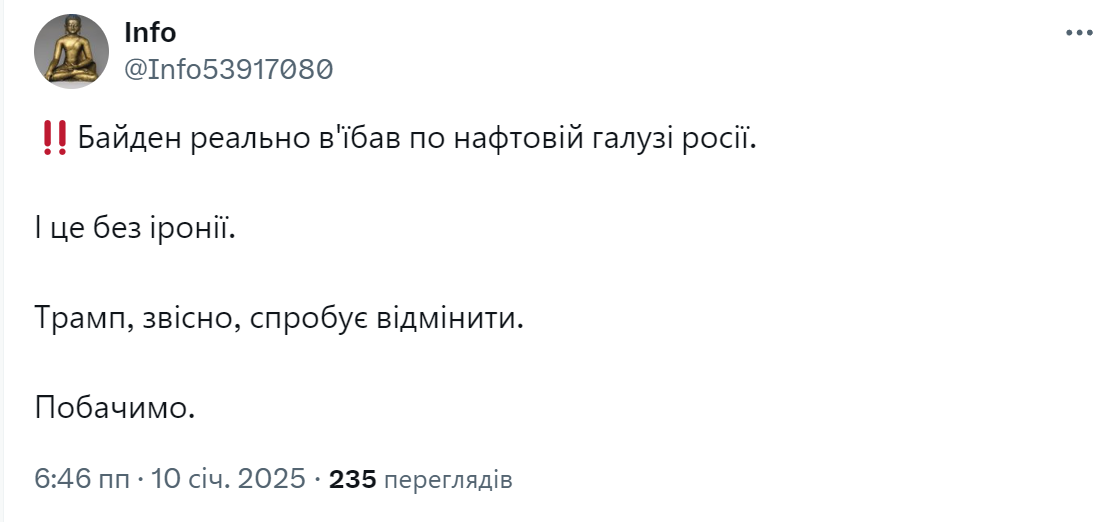
Task: Open the three-dot more options menu
Action: [1079, 33]
